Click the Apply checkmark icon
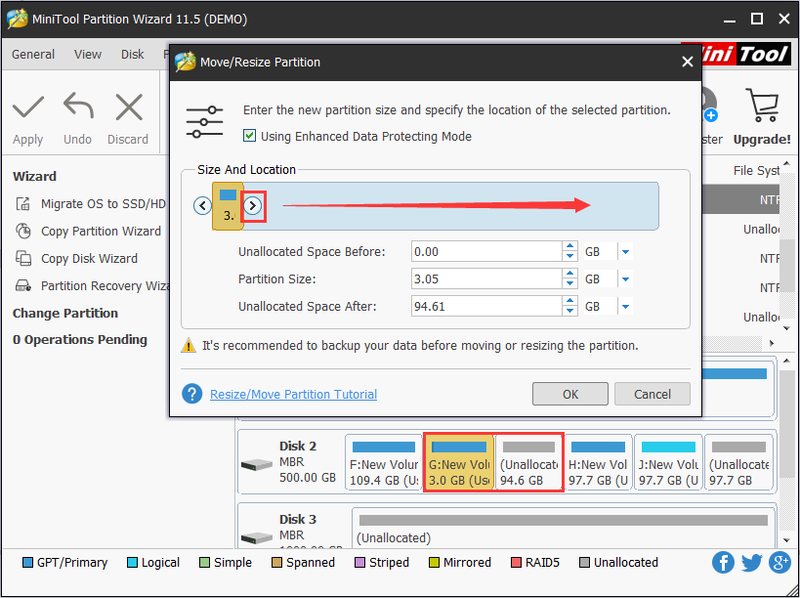 click(28, 108)
